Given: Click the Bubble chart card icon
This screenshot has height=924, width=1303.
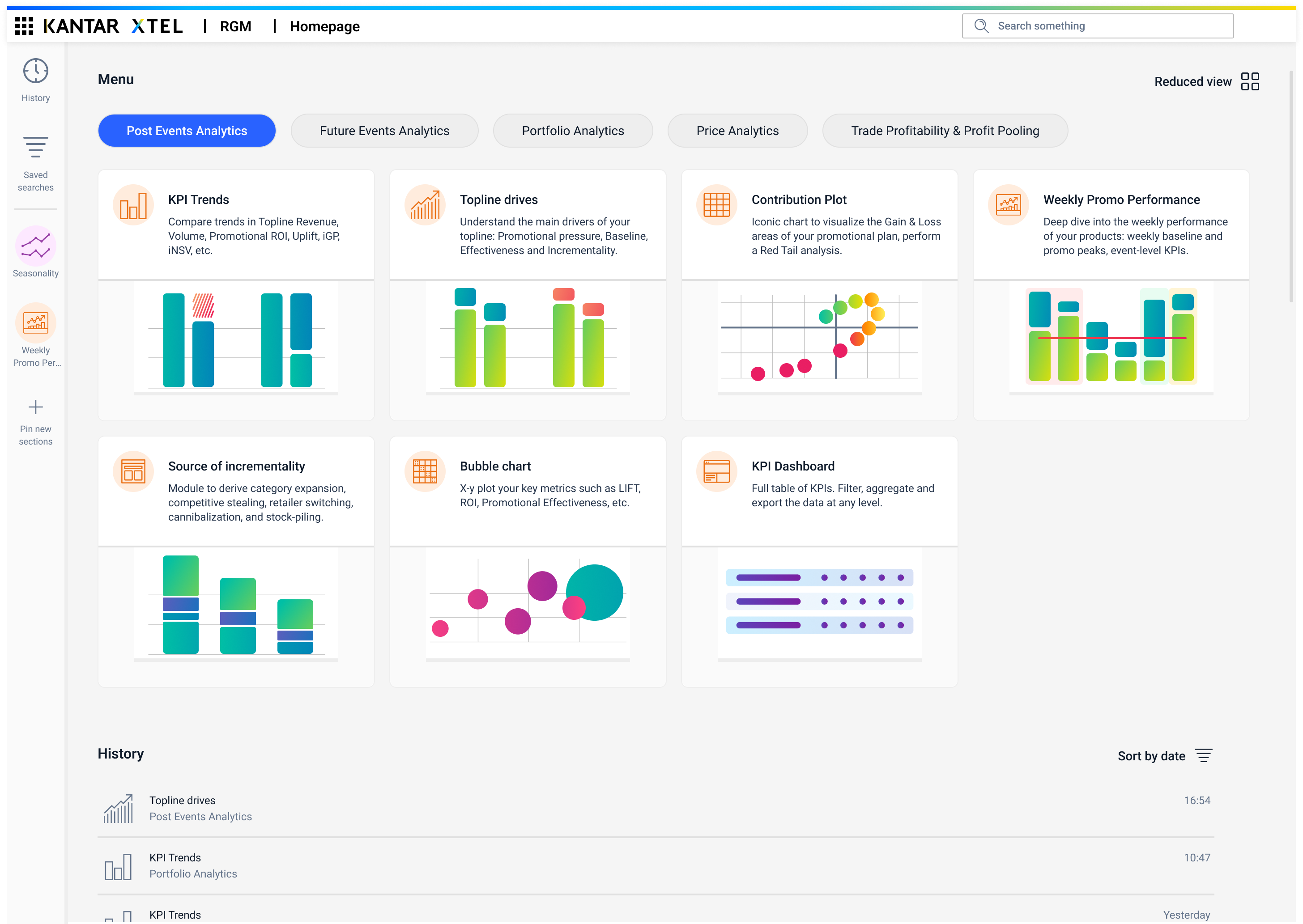Looking at the screenshot, I should point(425,471).
